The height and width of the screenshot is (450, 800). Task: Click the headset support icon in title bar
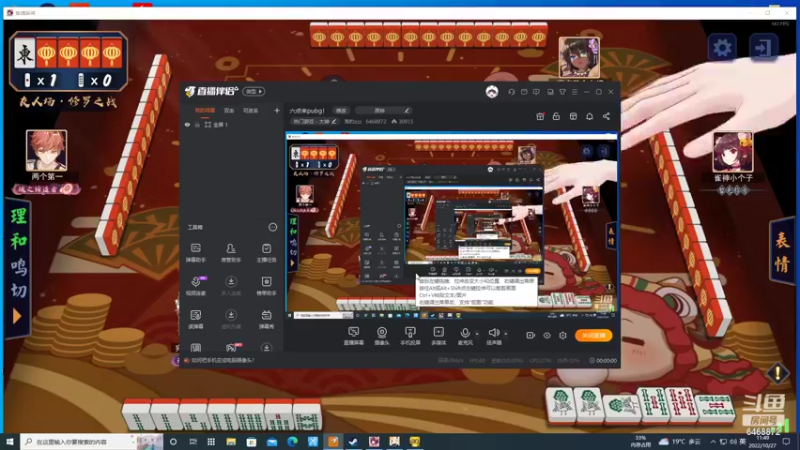coord(511,92)
